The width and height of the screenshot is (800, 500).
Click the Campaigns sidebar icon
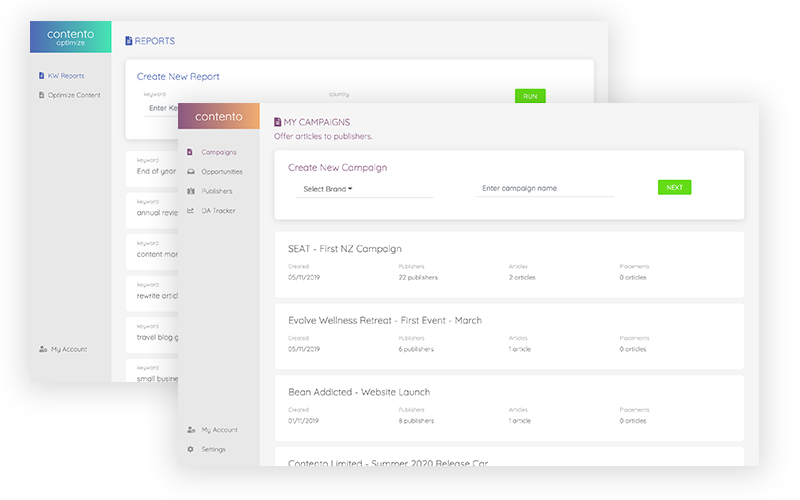[x=190, y=152]
